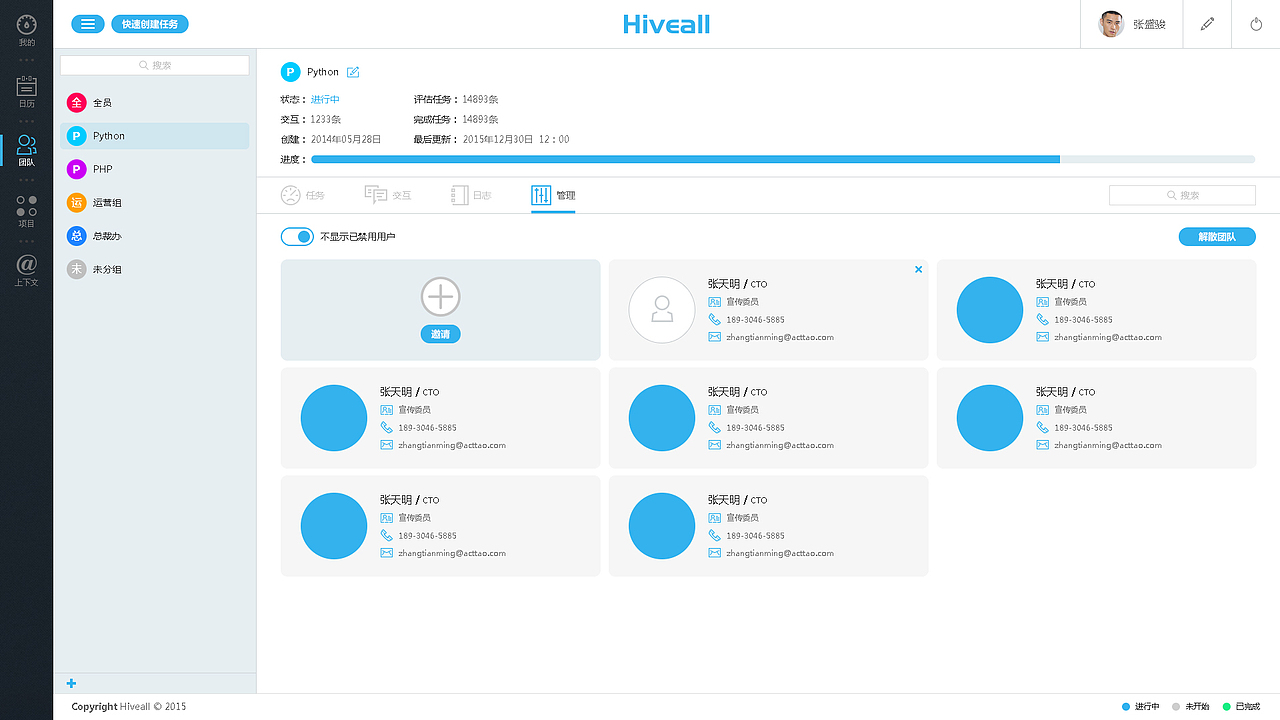Select the 总裁办 team
1280x720 pixels.
pyautogui.click(x=155, y=236)
